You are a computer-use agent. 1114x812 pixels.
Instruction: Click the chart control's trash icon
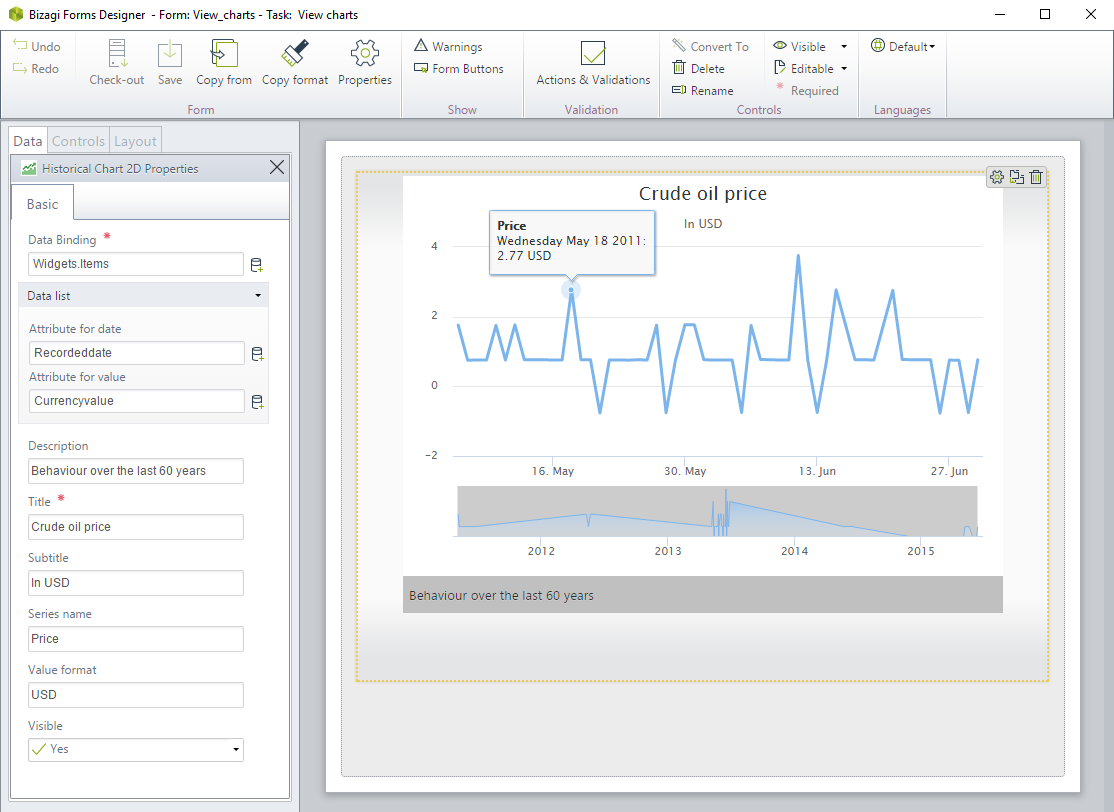tap(1036, 177)
